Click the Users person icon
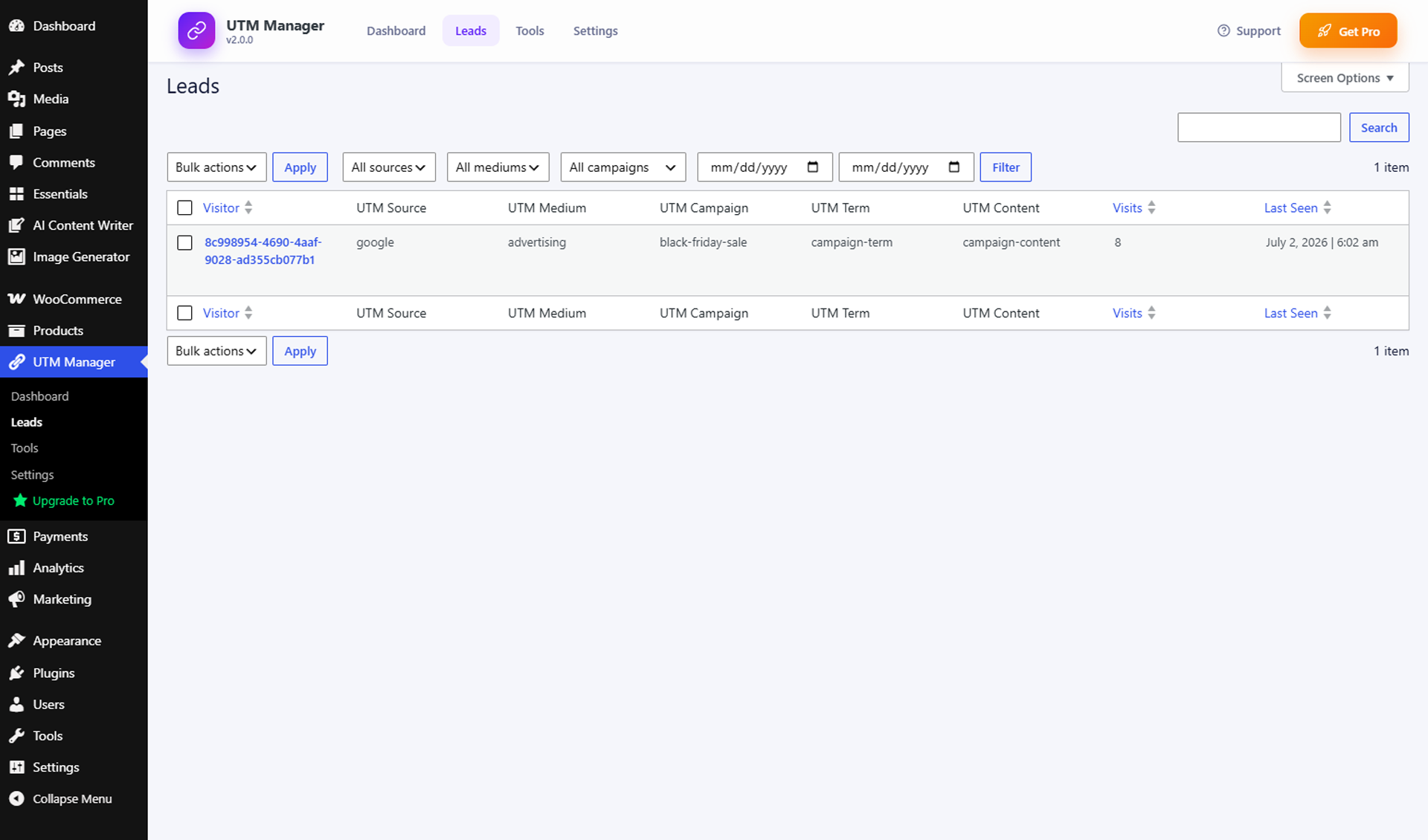Image resolution: width=1428 pixels, height=840 pixels. click(16, 705)
